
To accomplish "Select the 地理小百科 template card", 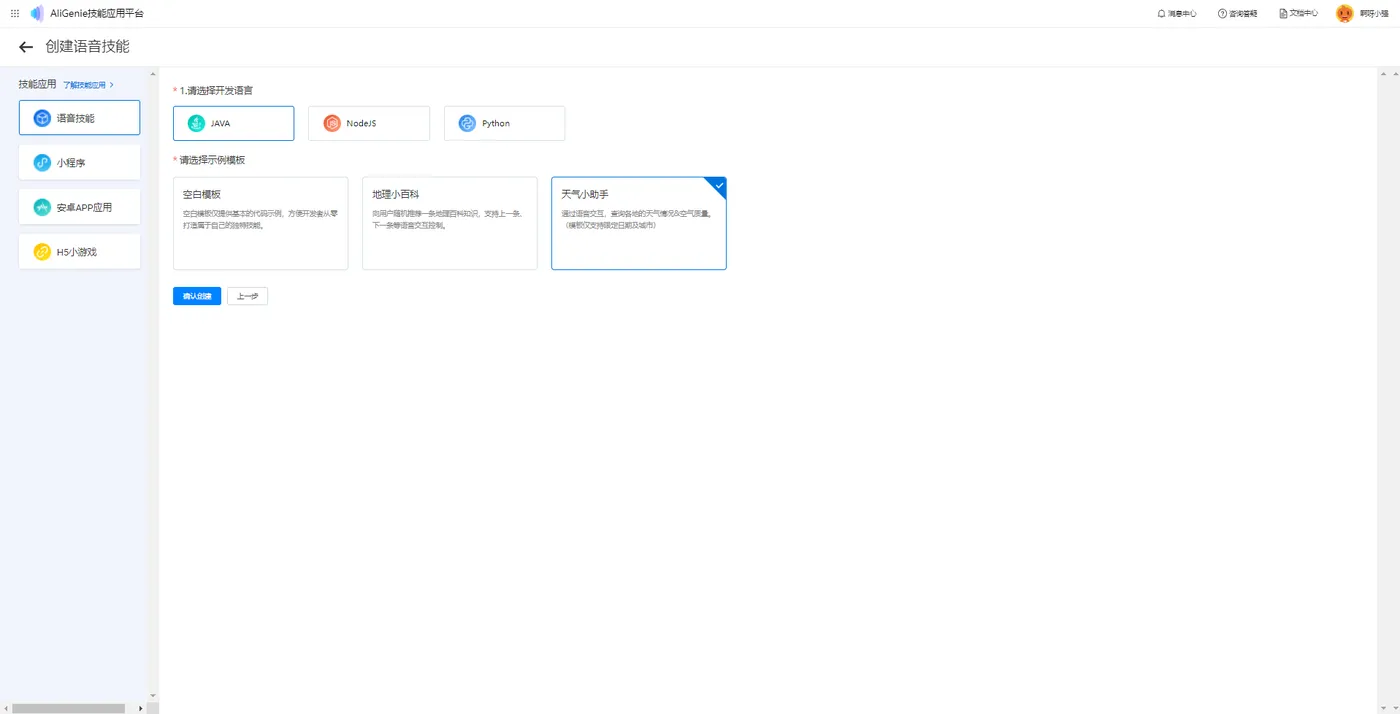I will point(449,223).
